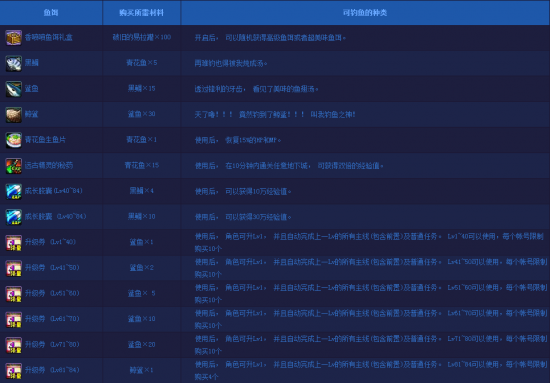Viewport: 550px width, 383px height.
Task: Select the 鲨鱼×30 material cell
Action: [x=142, y=114]
